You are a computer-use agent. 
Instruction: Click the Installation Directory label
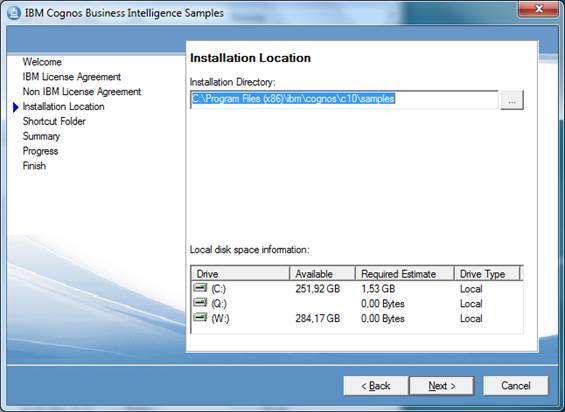pyautogui.click(x=232, y=82)
